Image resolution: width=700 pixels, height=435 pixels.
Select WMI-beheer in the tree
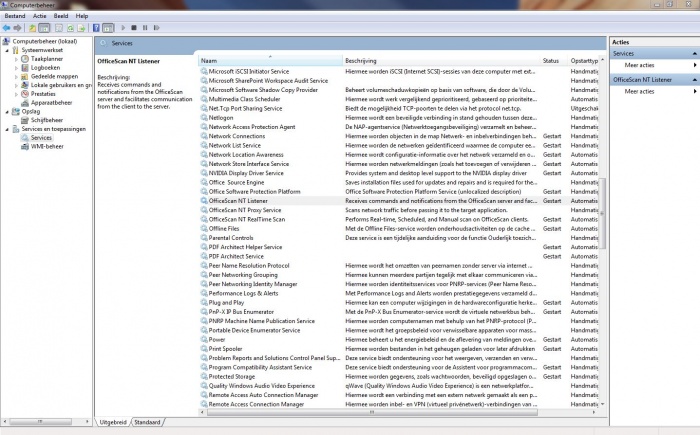tap(47, 146)
